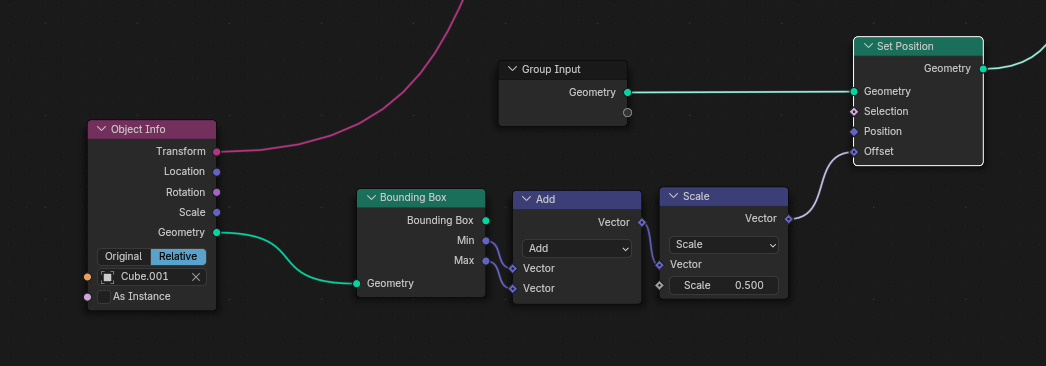Select the Object Info node header

152,129
